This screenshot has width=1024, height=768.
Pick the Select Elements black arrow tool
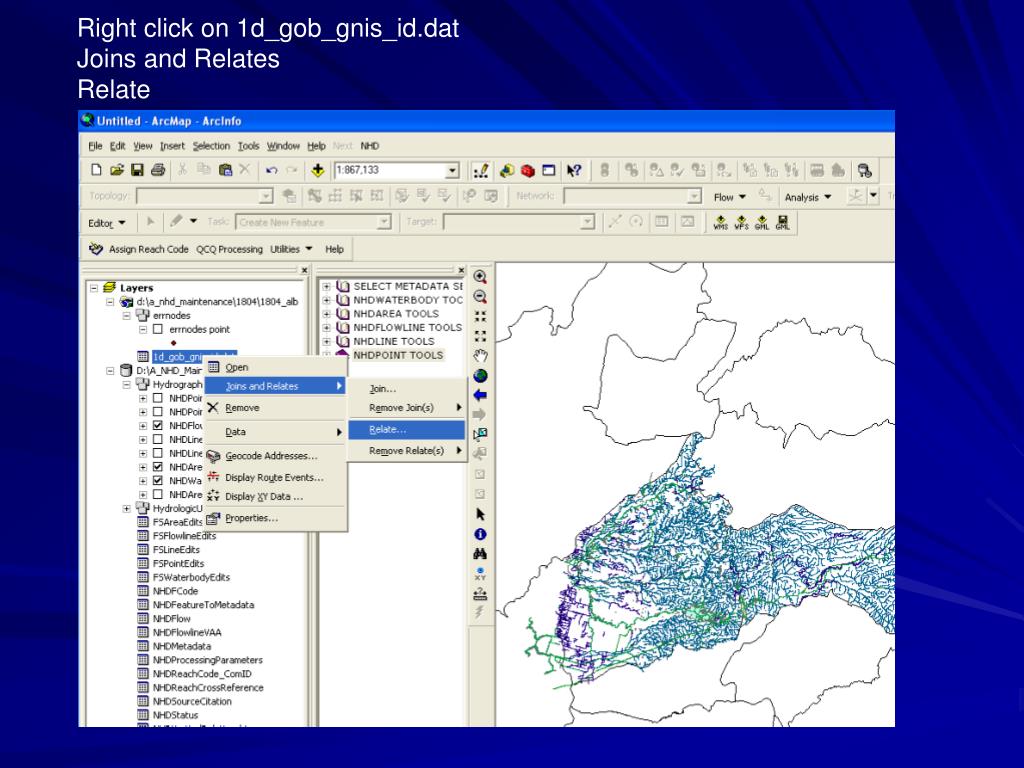click(480, 515)
